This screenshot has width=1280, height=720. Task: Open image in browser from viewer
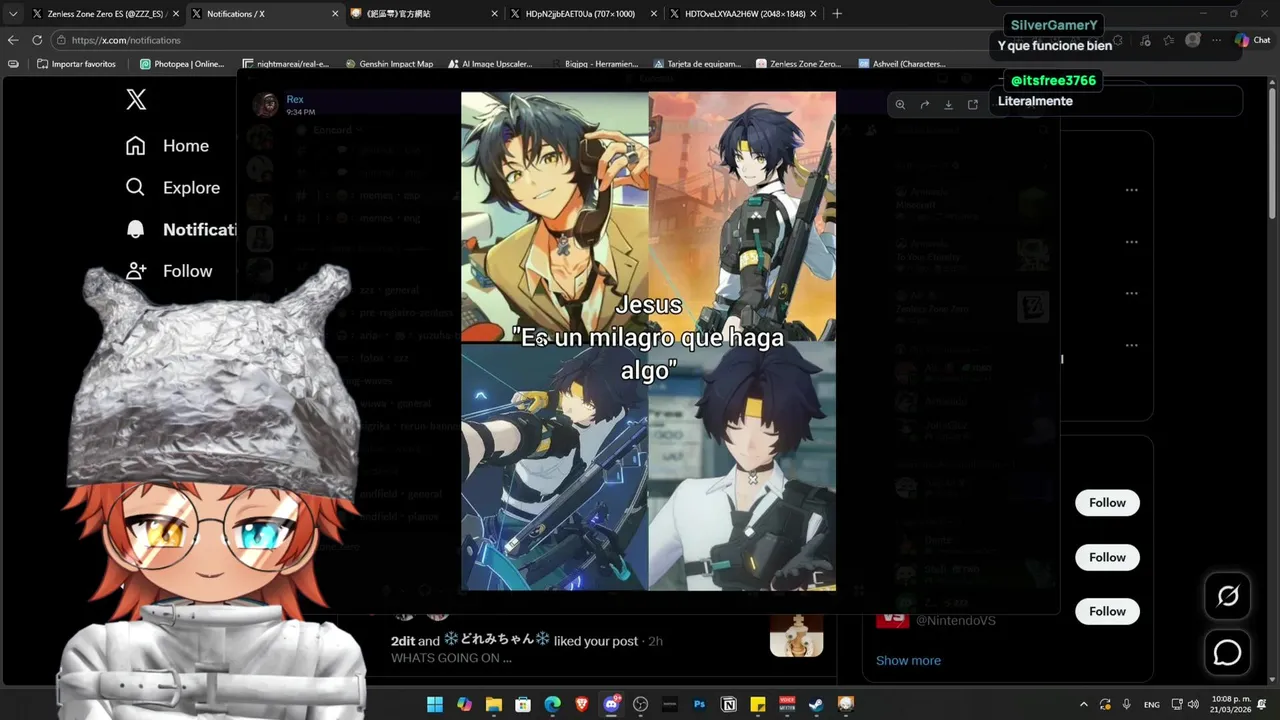coord(973,104)
